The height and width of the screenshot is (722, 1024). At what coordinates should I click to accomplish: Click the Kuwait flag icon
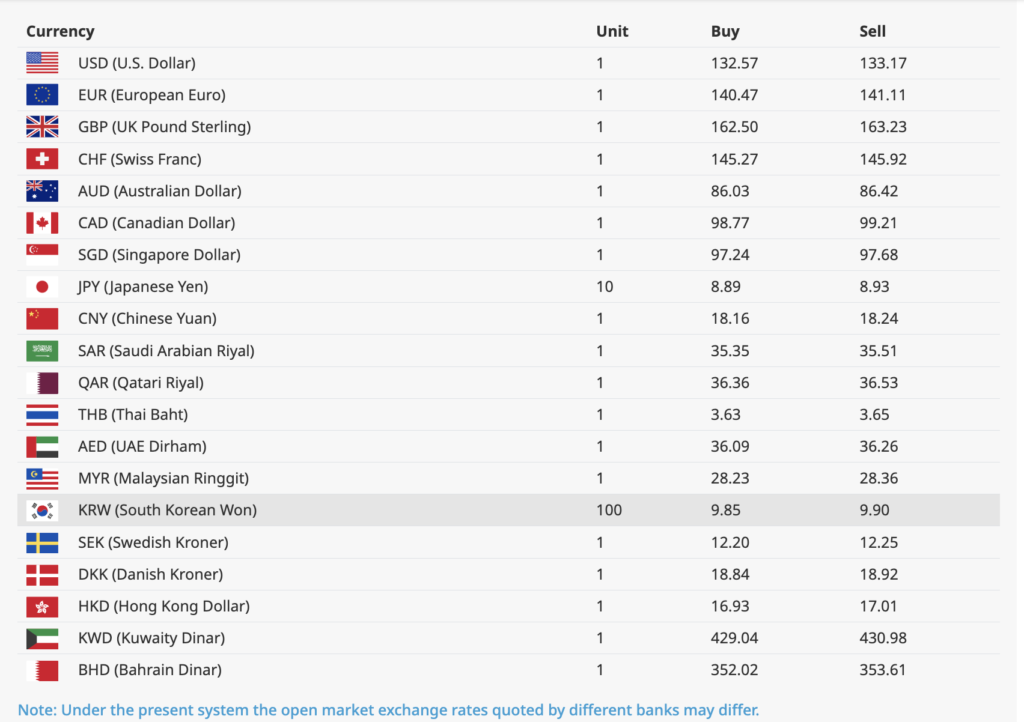tap(42, 638)
